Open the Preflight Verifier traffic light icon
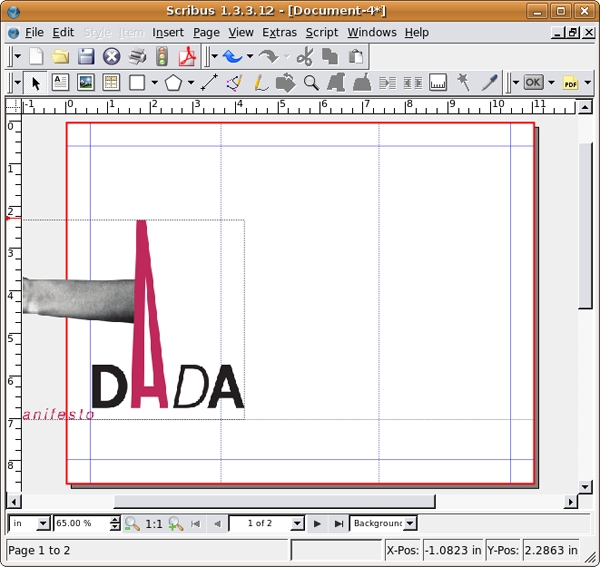 (x=161, y=57)
